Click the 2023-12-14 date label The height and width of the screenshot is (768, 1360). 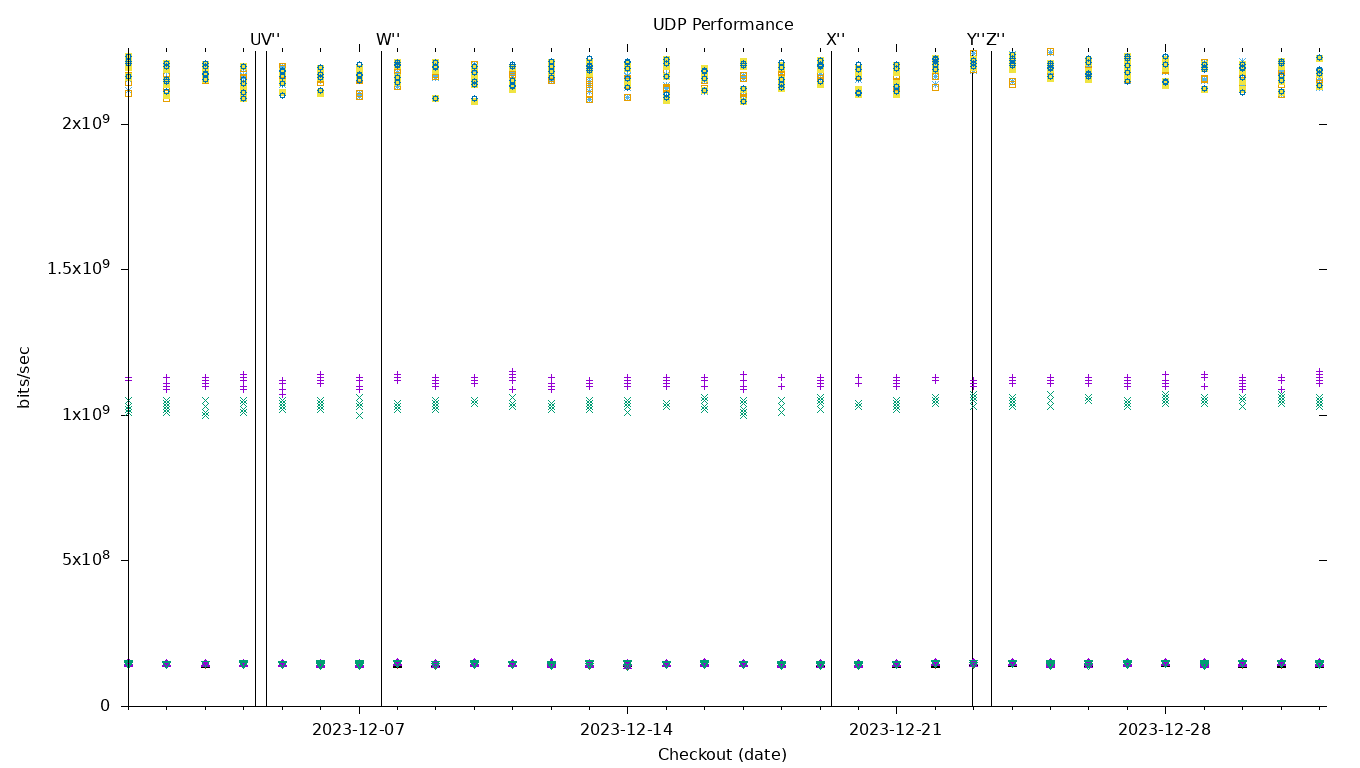point(627,730)
